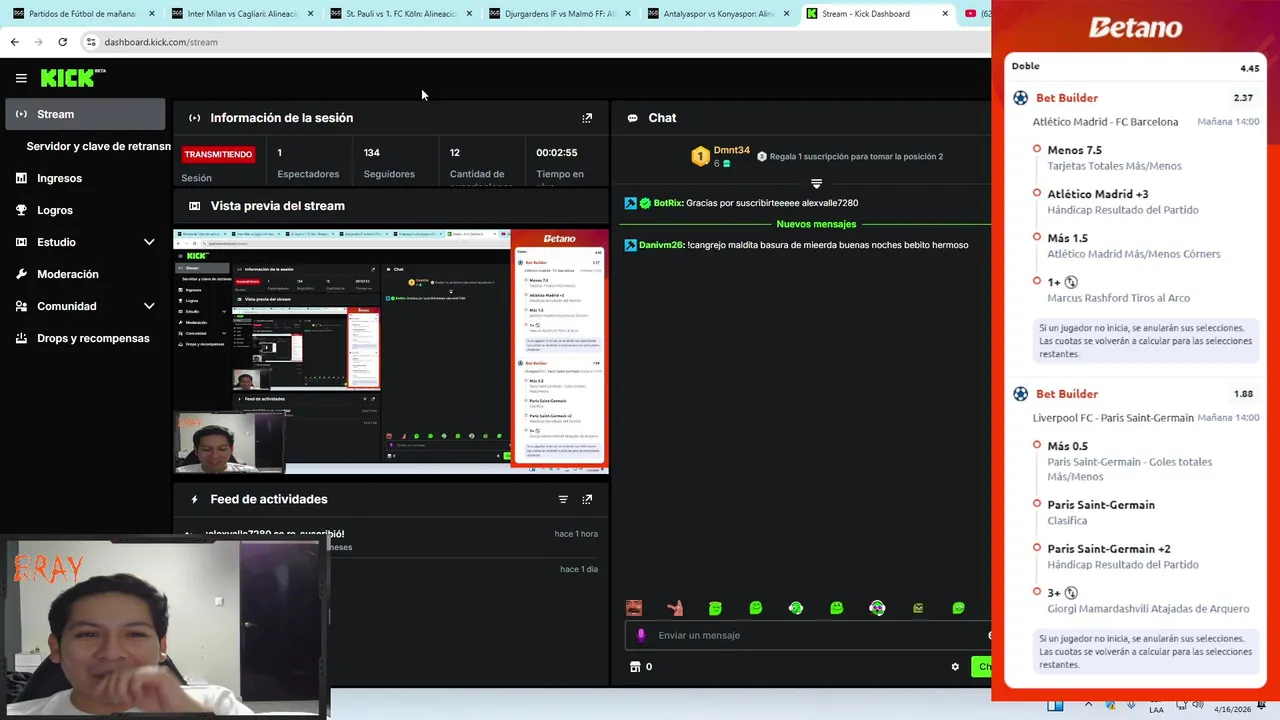This screenshot has height=720, width=1280.
Task: Click the purple microphone icon in message box
Action: tap(641, 635)
